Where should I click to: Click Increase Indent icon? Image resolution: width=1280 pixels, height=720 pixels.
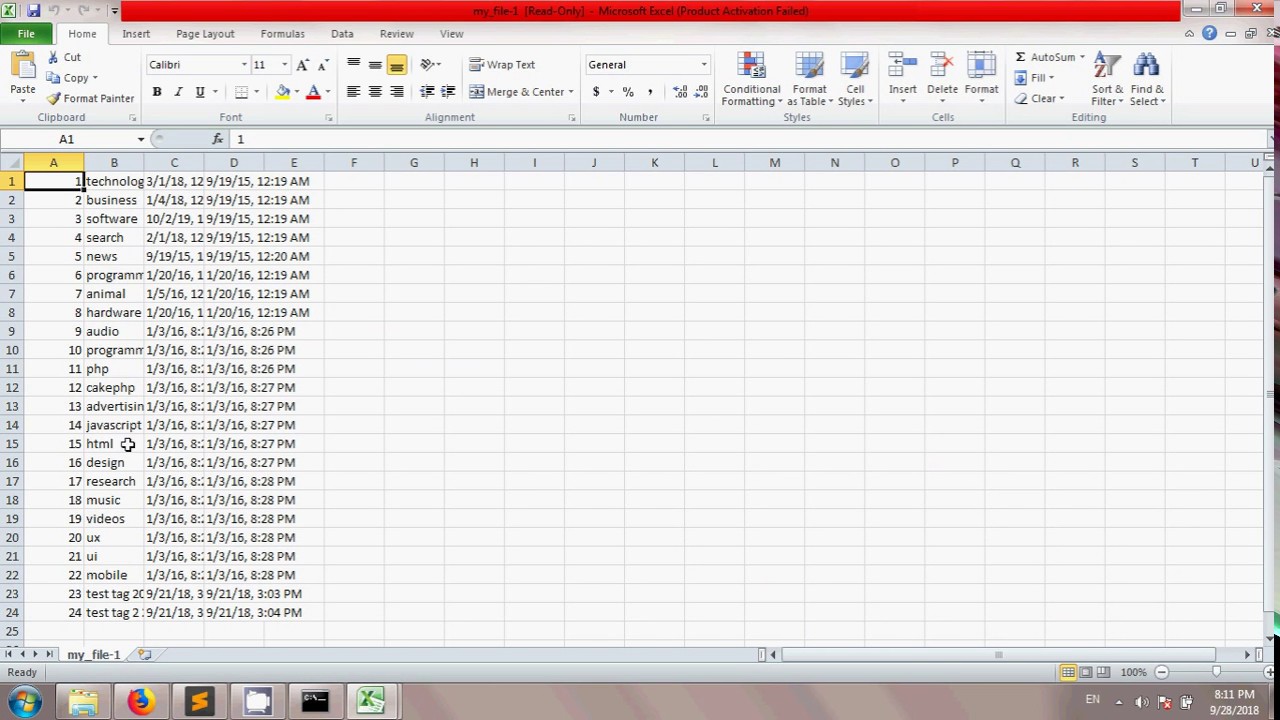(x=448, y=92)
